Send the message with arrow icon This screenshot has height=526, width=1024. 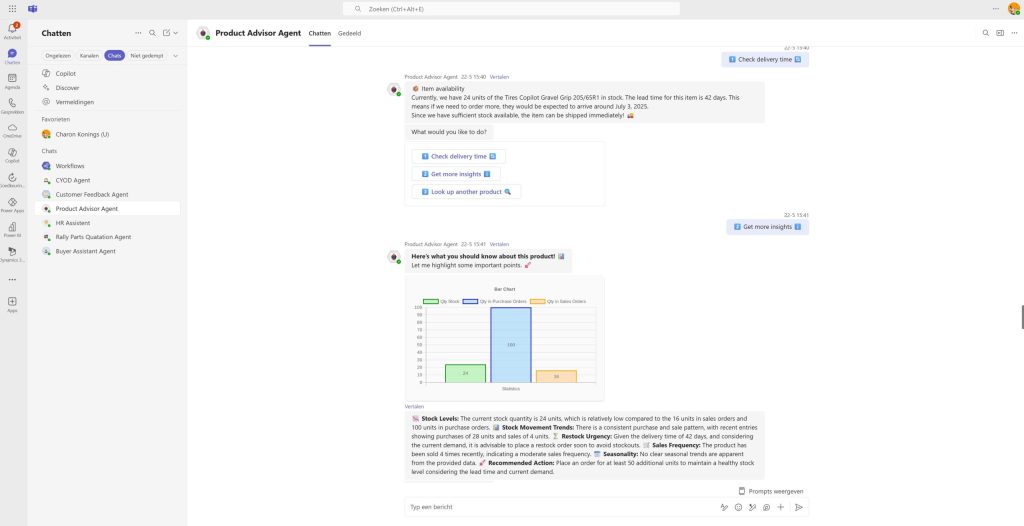click(799, 507)
